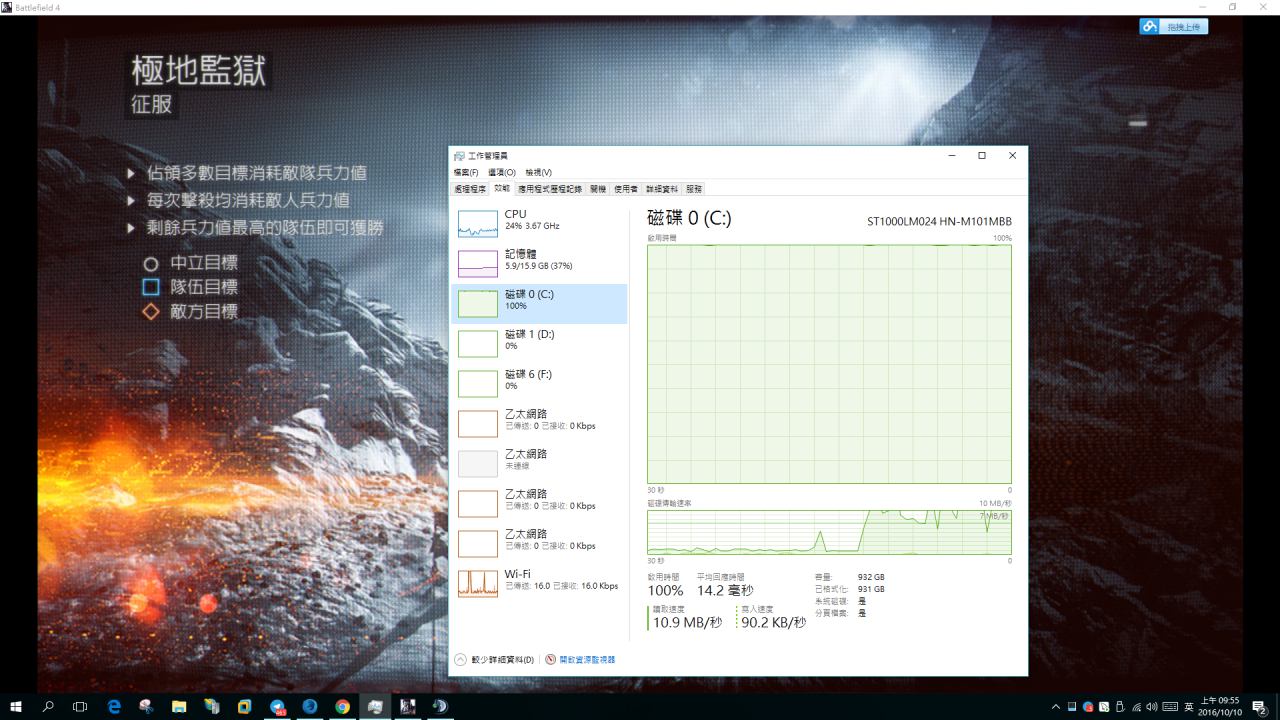Screen dimensions: 1280x720
Task: Click the 932 GB capacity value
Action: 871,577
